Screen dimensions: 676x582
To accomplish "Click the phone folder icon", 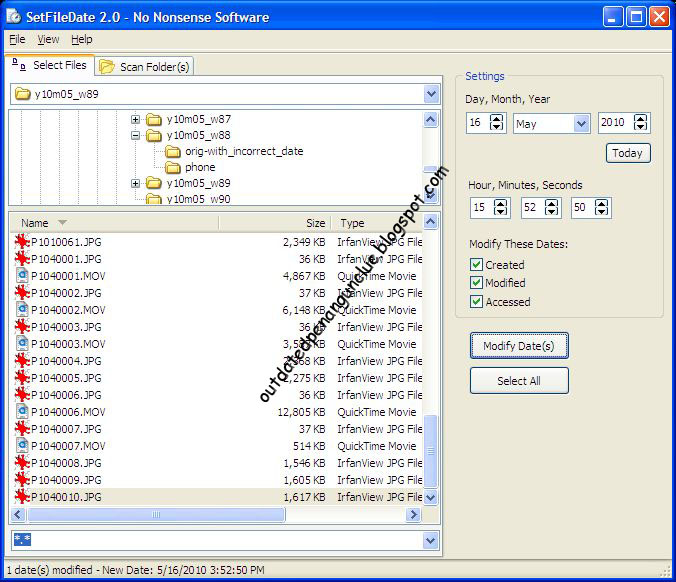I will tap(172, 167).
